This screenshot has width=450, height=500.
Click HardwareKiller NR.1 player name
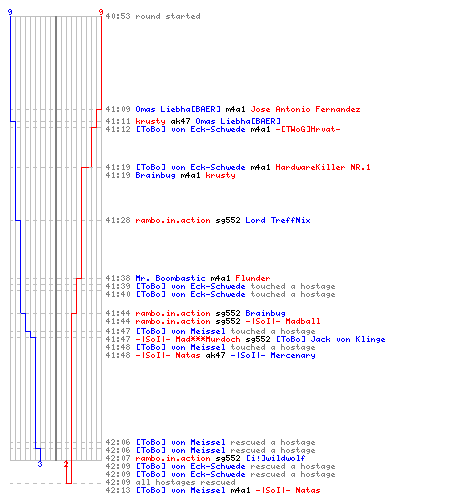click(323, 167)
